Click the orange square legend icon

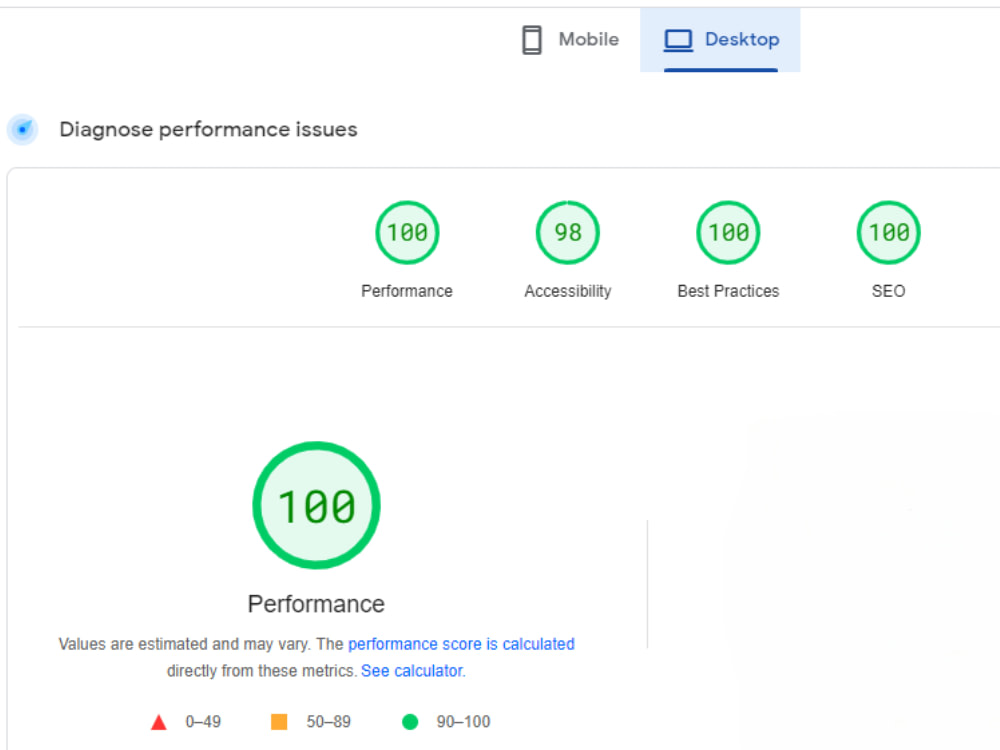click(x=279, y=722)
